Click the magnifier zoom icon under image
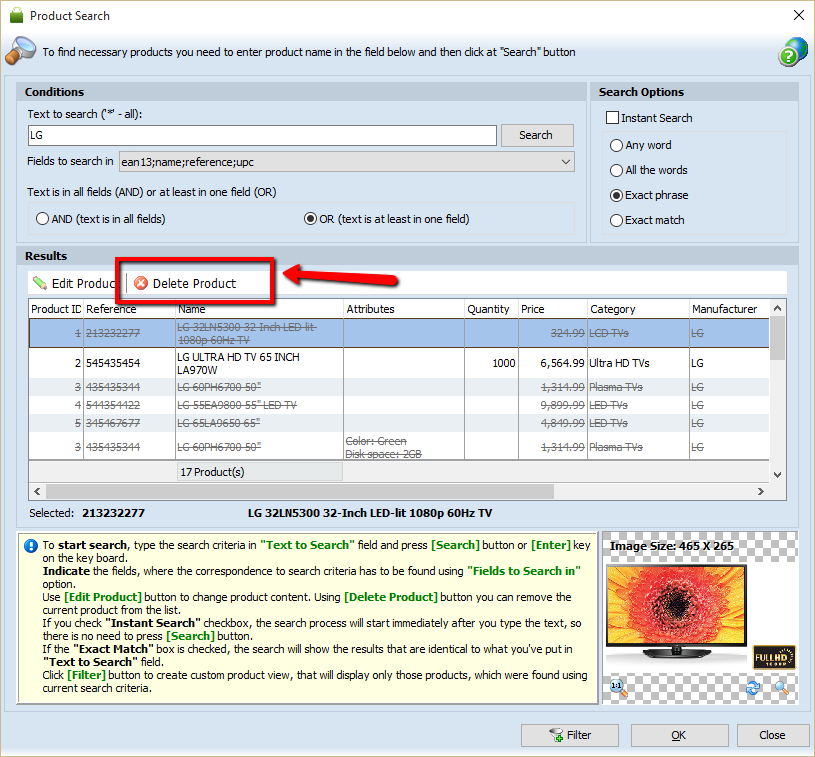815x757 pixels. point(780,688)
